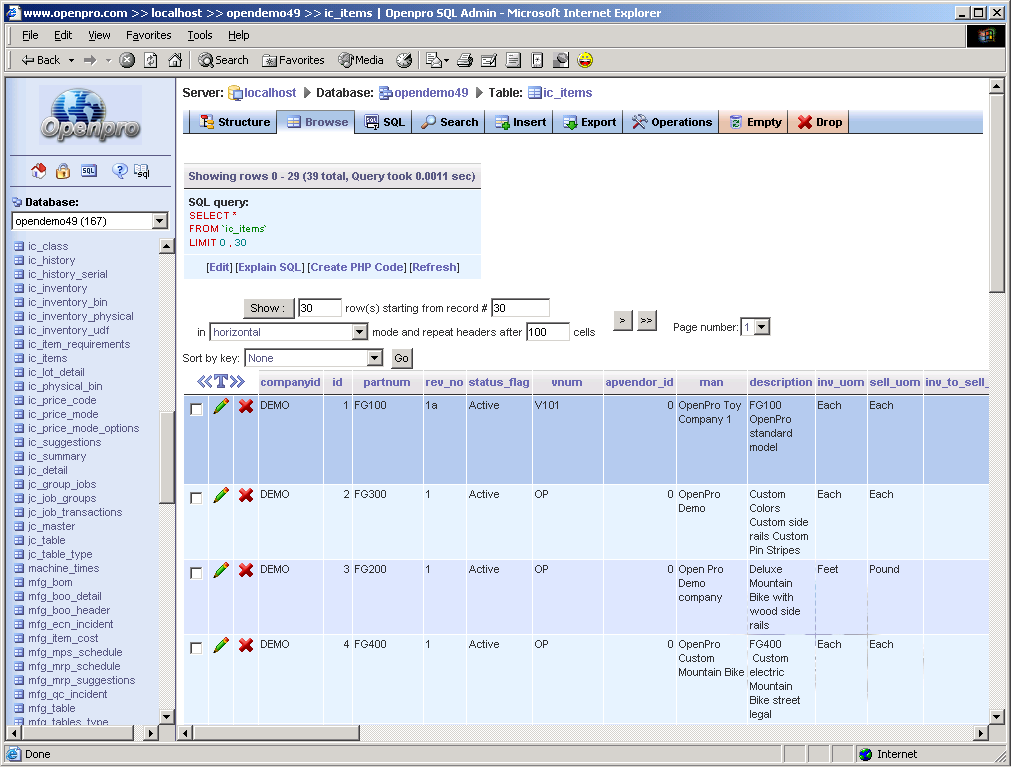Click the full texts toggle icon in table header

tap(221, 382)
